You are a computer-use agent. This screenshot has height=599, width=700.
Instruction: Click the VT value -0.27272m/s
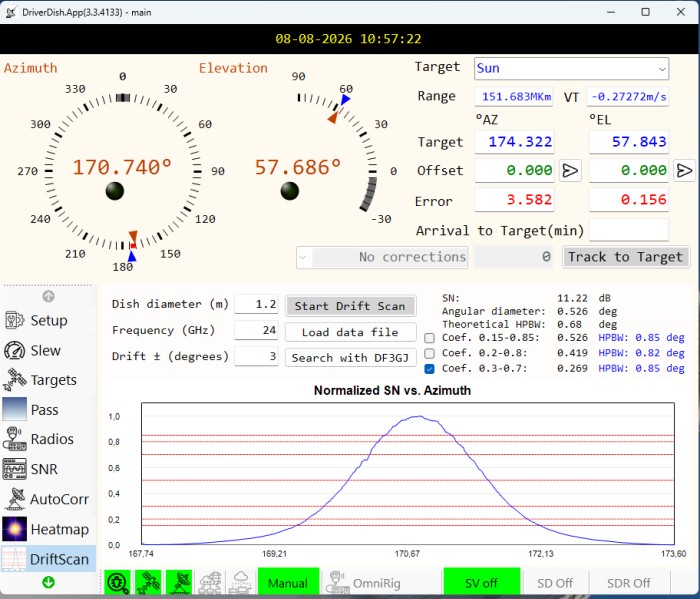click(x=627, y=96)
